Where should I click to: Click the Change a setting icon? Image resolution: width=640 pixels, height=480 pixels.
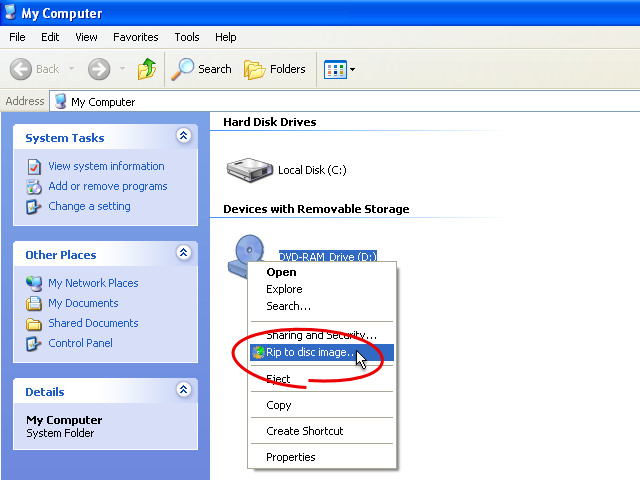(x=33, y=207)
